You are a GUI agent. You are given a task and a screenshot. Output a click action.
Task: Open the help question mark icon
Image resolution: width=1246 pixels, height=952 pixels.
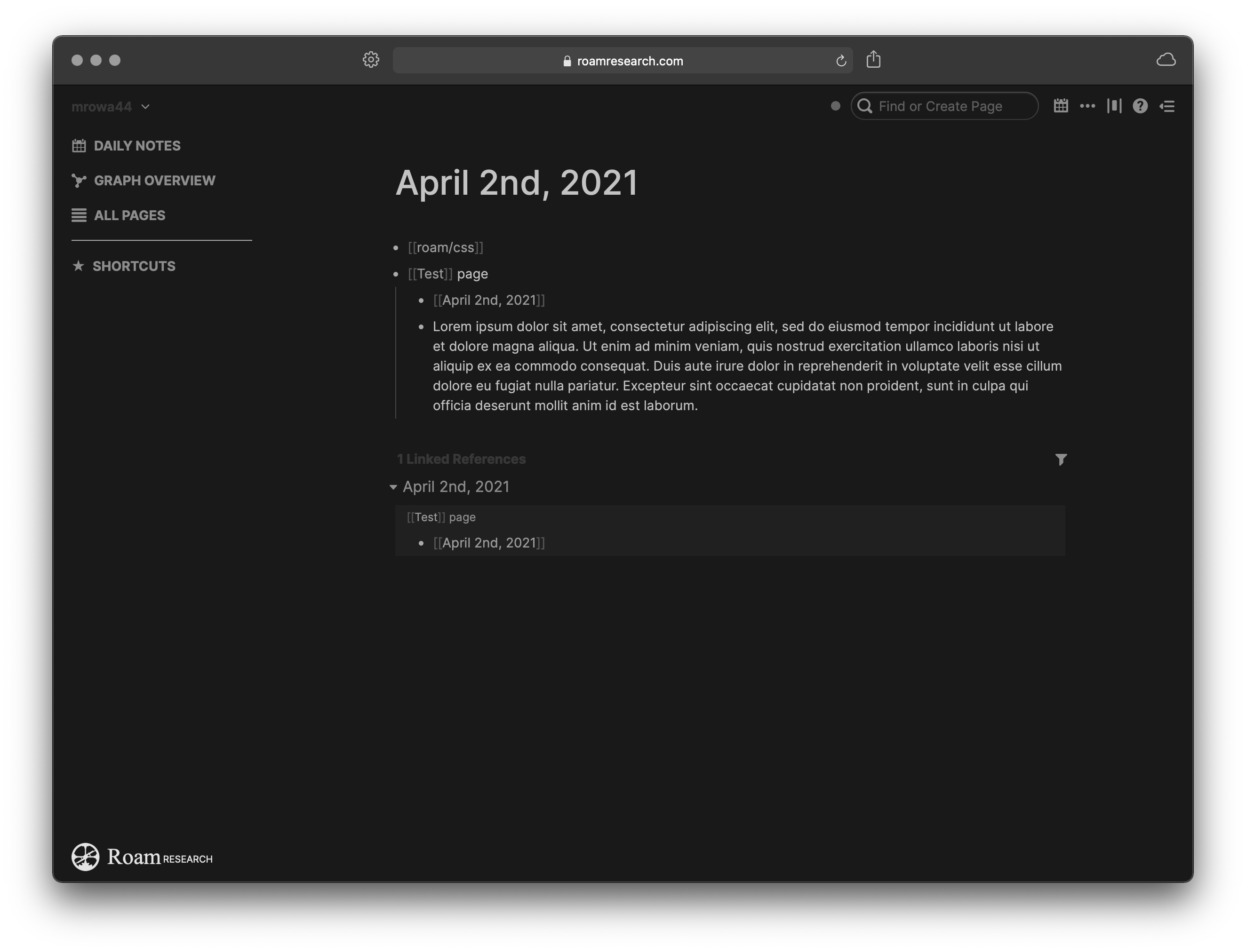pos(1140,106)
